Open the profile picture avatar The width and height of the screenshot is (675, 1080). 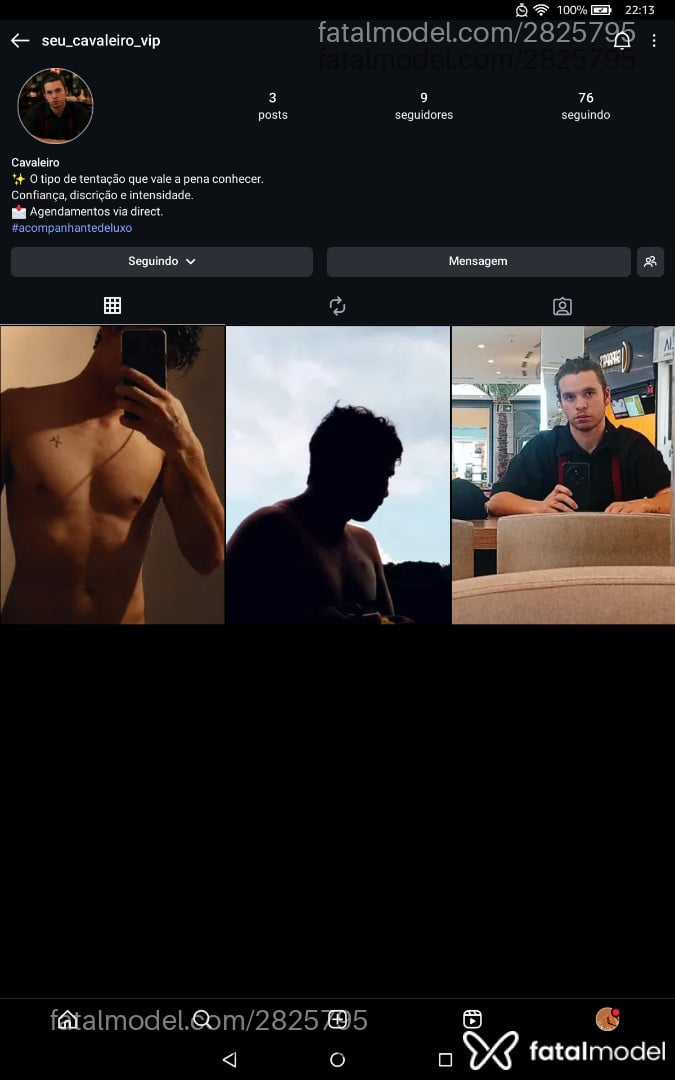(x=55, y=105)
